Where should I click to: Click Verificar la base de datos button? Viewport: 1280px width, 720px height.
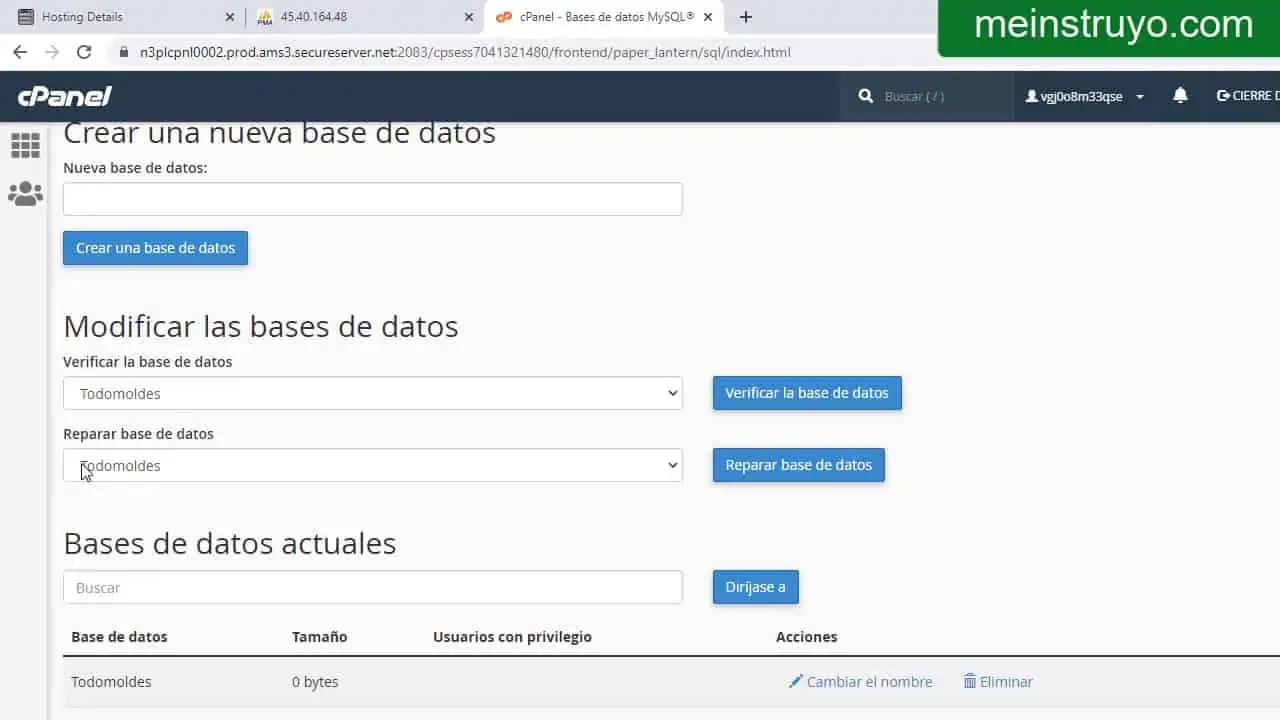(807, 393)
